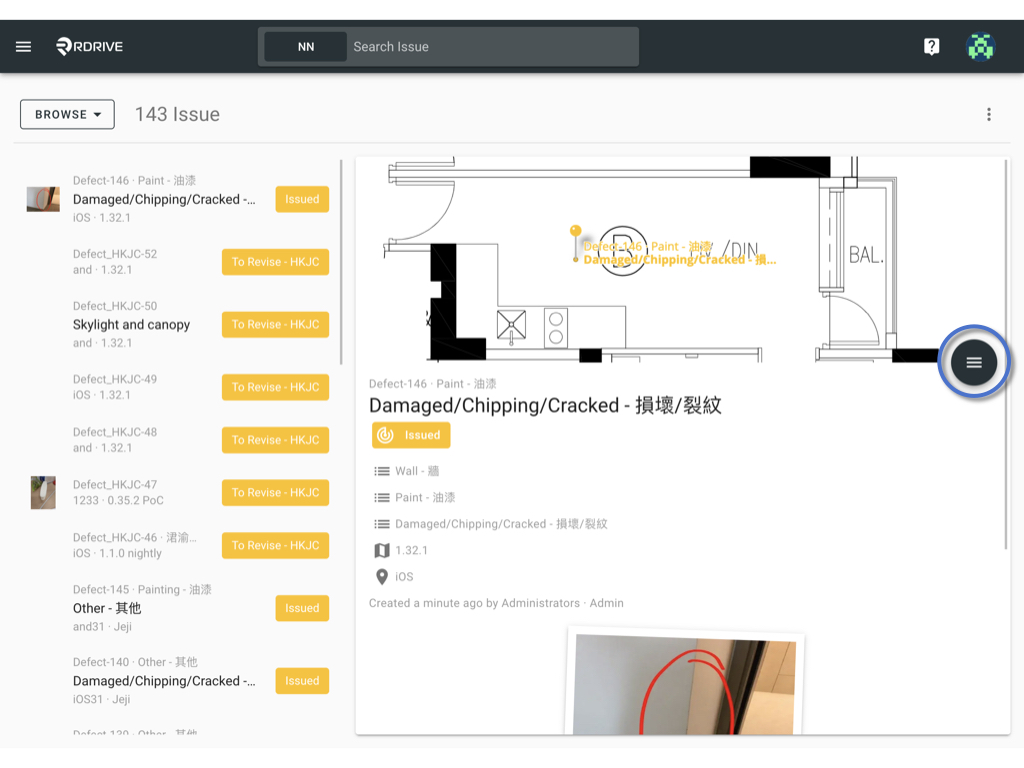Open the hamburger navigation menu
Viewport: 1024px width, 768px height.
tap(24, 46)
